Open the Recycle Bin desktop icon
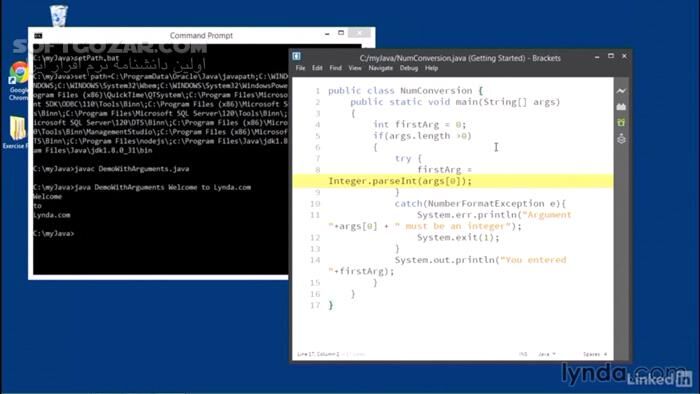The width and height of the screenshot is (700, 394). [58, 16]
